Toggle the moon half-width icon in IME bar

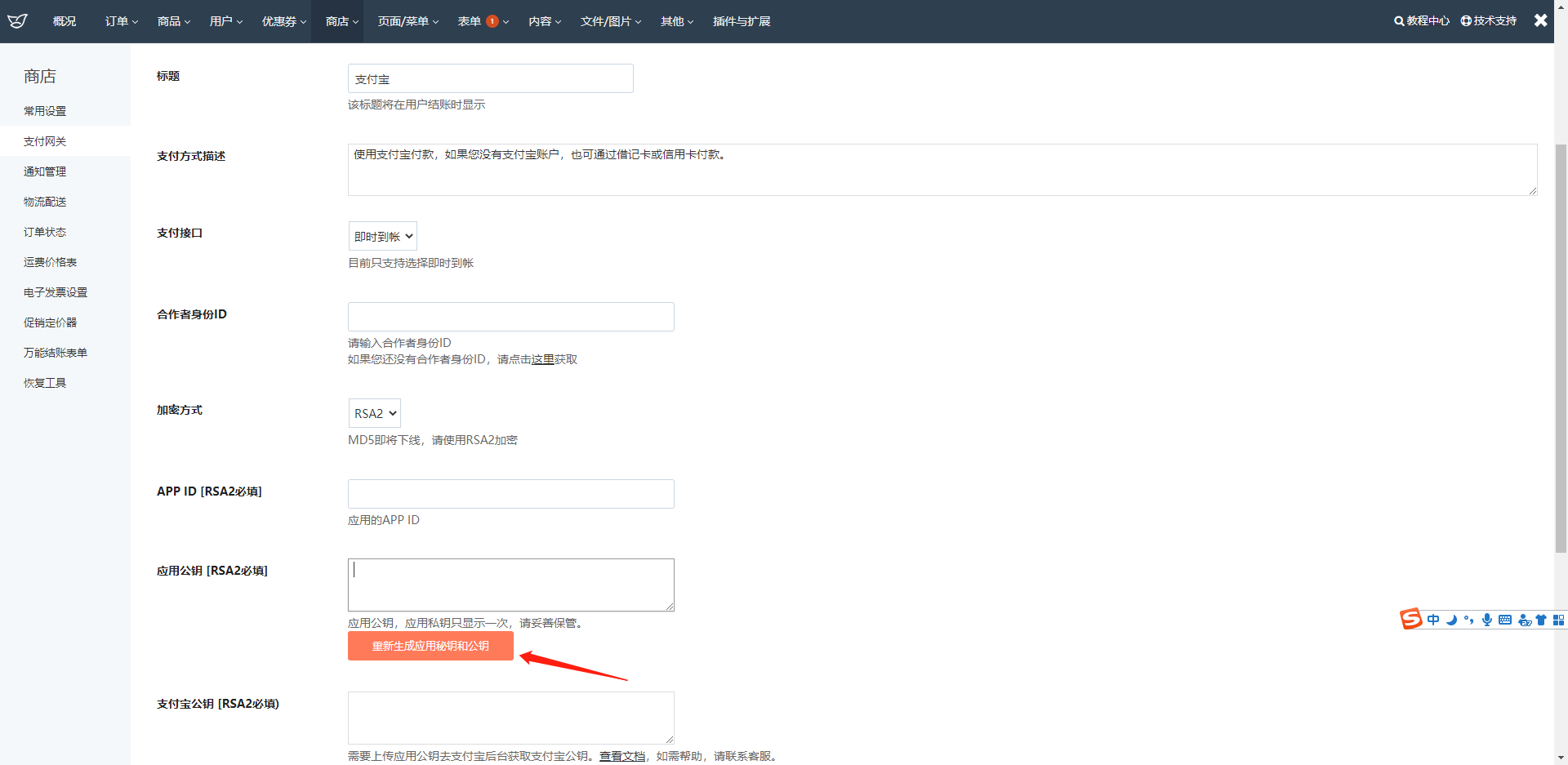click(x=1451, y=620)
